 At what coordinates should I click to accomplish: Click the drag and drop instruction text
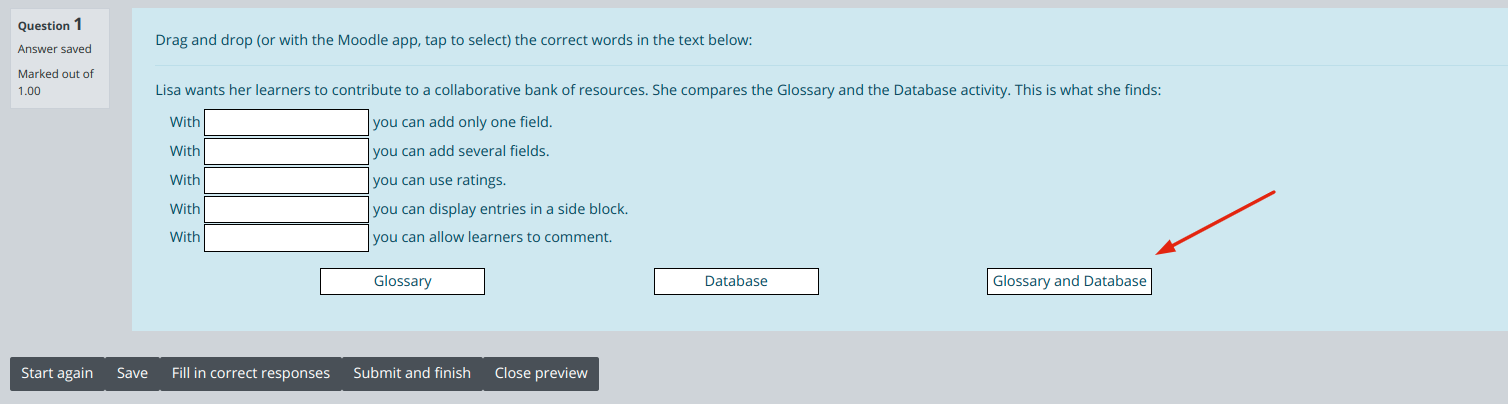(x=454, y=40)
